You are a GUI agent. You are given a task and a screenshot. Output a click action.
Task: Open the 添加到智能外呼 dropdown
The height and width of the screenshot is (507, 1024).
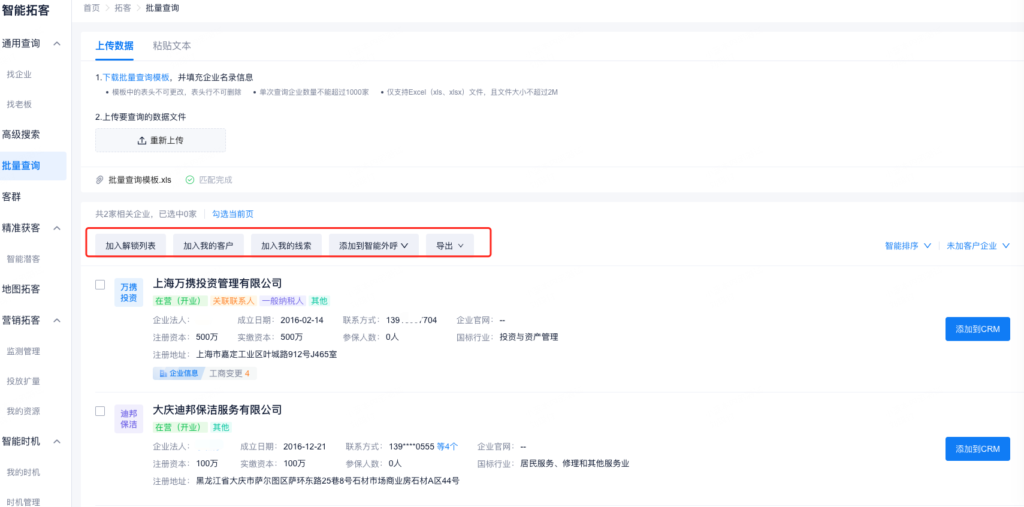coord(373,245)
